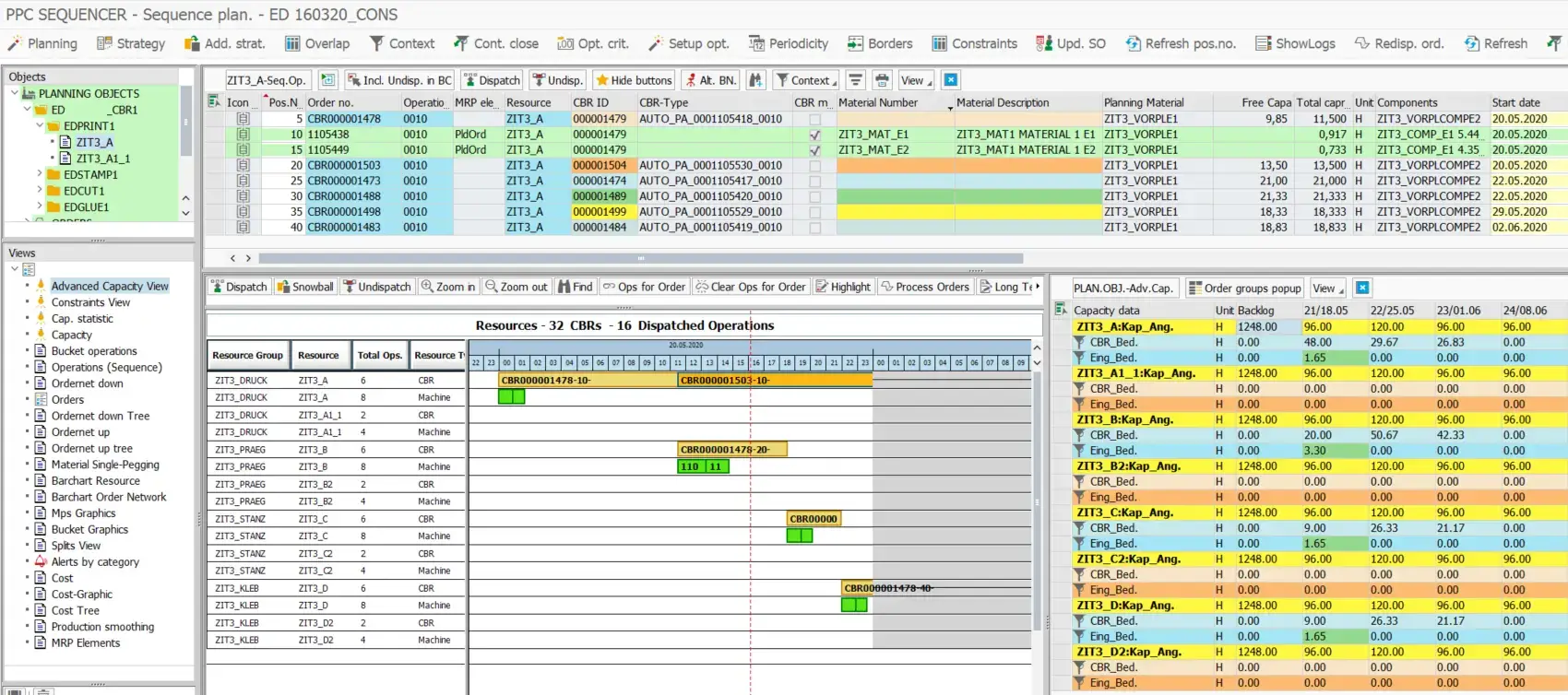1568x695 pixels.
Task: Click the Find binoculars in Gantt toolbar
Action: (576, 287)
